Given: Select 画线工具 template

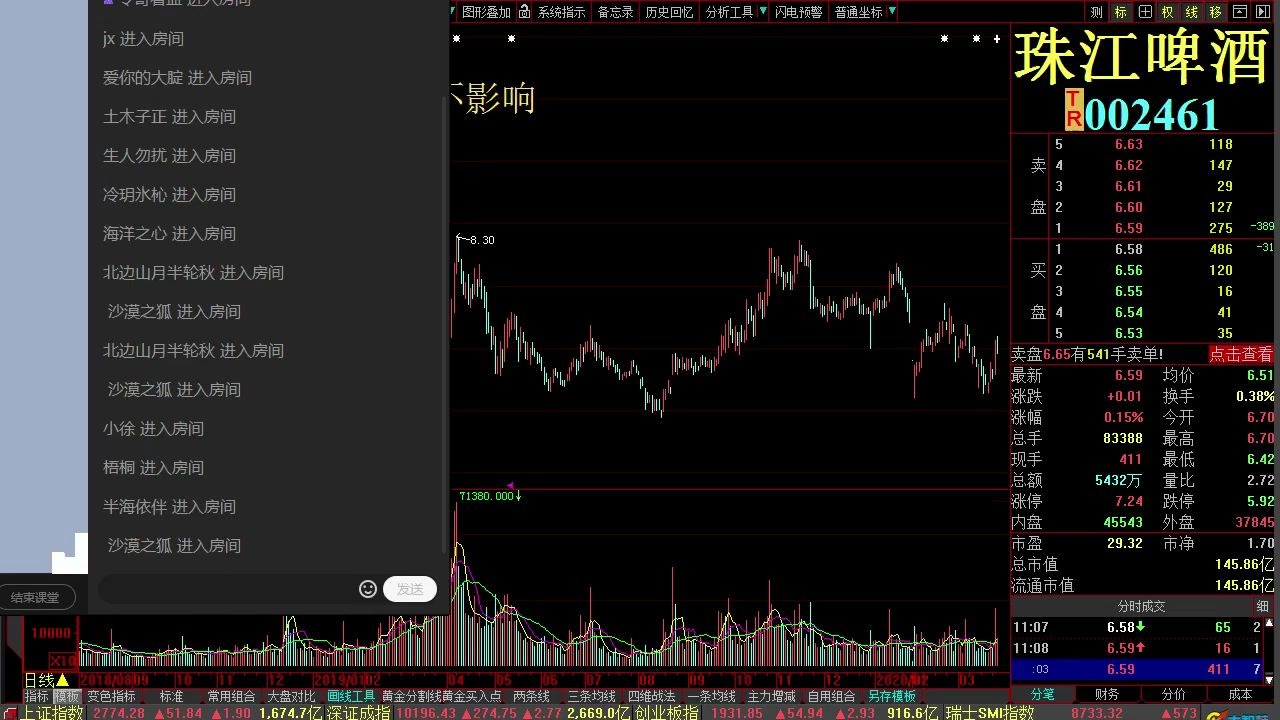Looking at the screenshot, I should click(351, 696).
